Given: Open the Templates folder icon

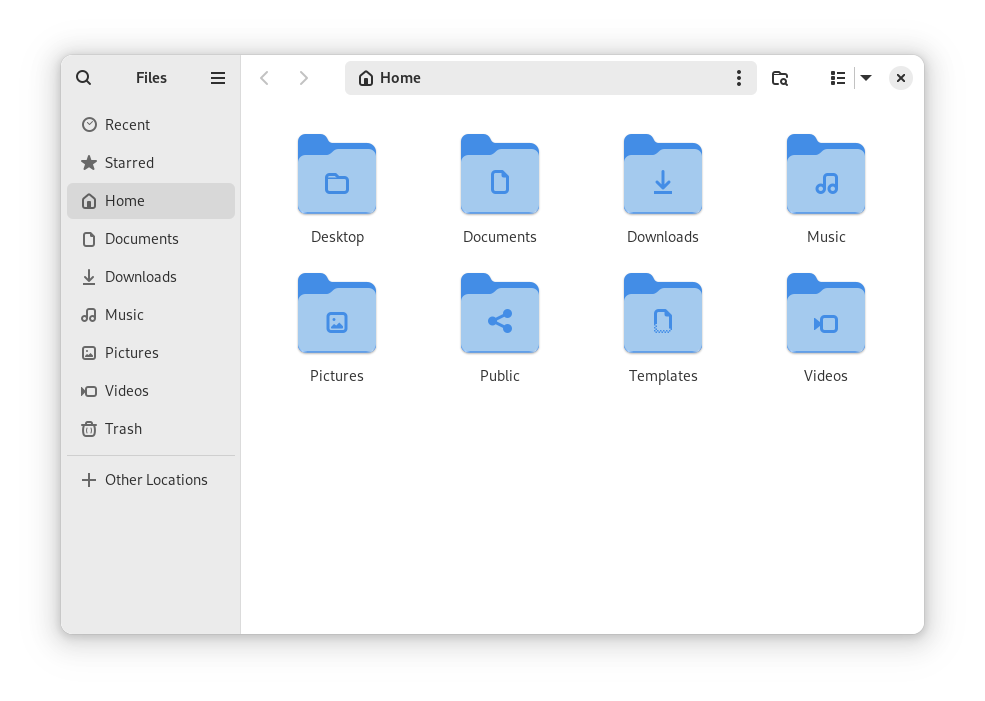Looking at the screenshot, I should click(662, 314).
